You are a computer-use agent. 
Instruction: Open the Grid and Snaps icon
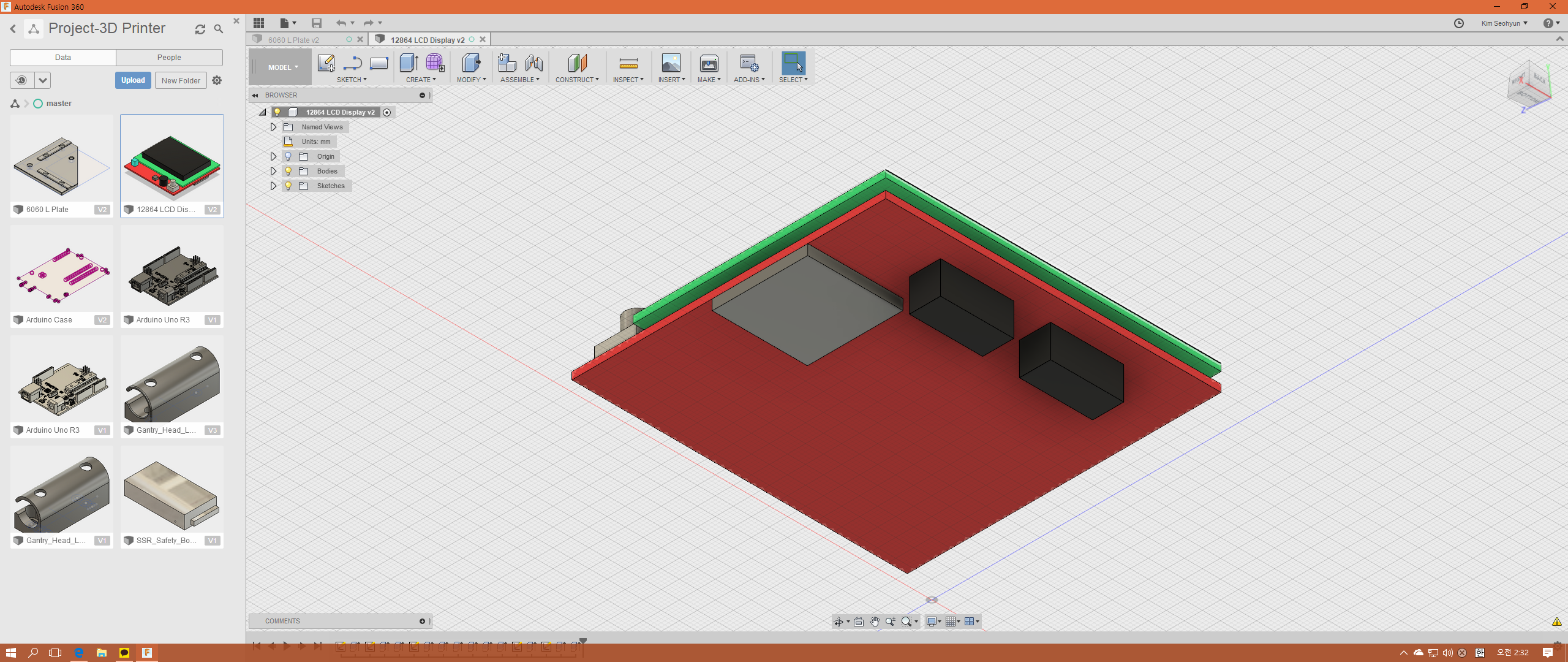pyautogui.click(x=951, y=622)
